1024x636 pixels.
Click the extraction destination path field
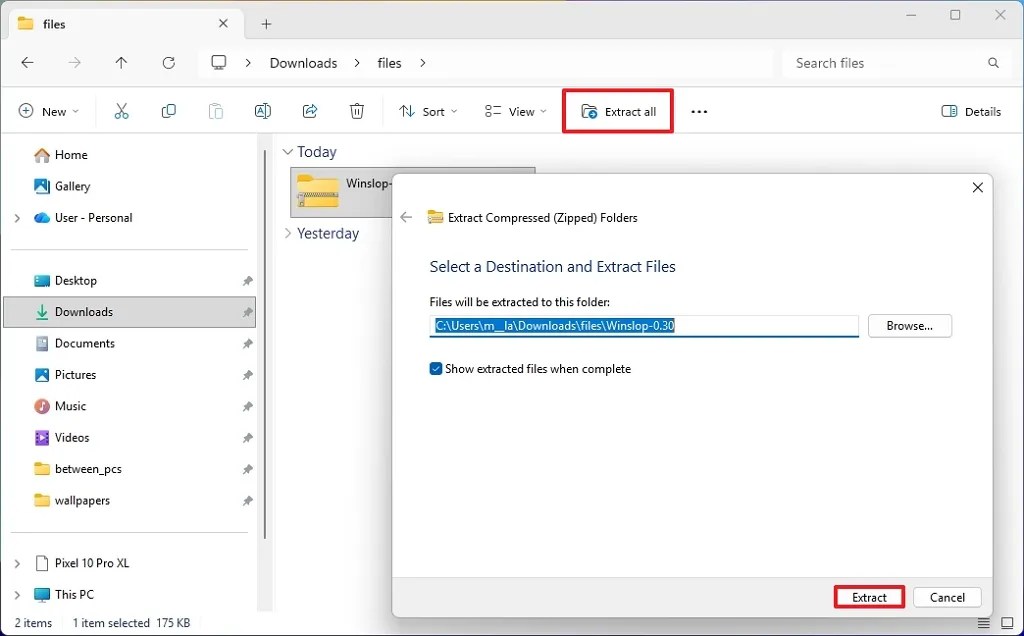pos(643,325)
